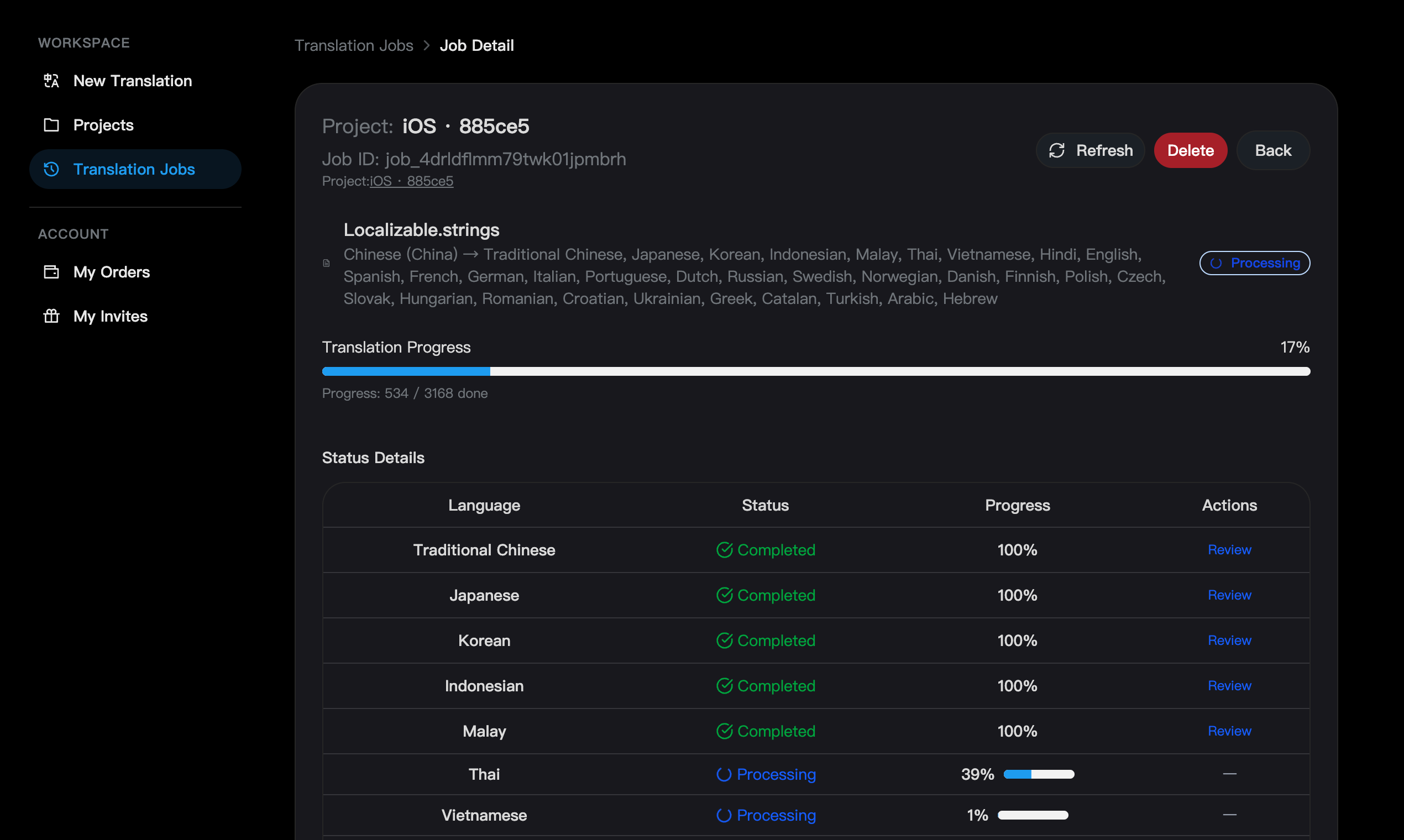Viewport: 1404px width, 840px height.
Task: Click the Processing status badge
Action: (x=1254, y=263)
